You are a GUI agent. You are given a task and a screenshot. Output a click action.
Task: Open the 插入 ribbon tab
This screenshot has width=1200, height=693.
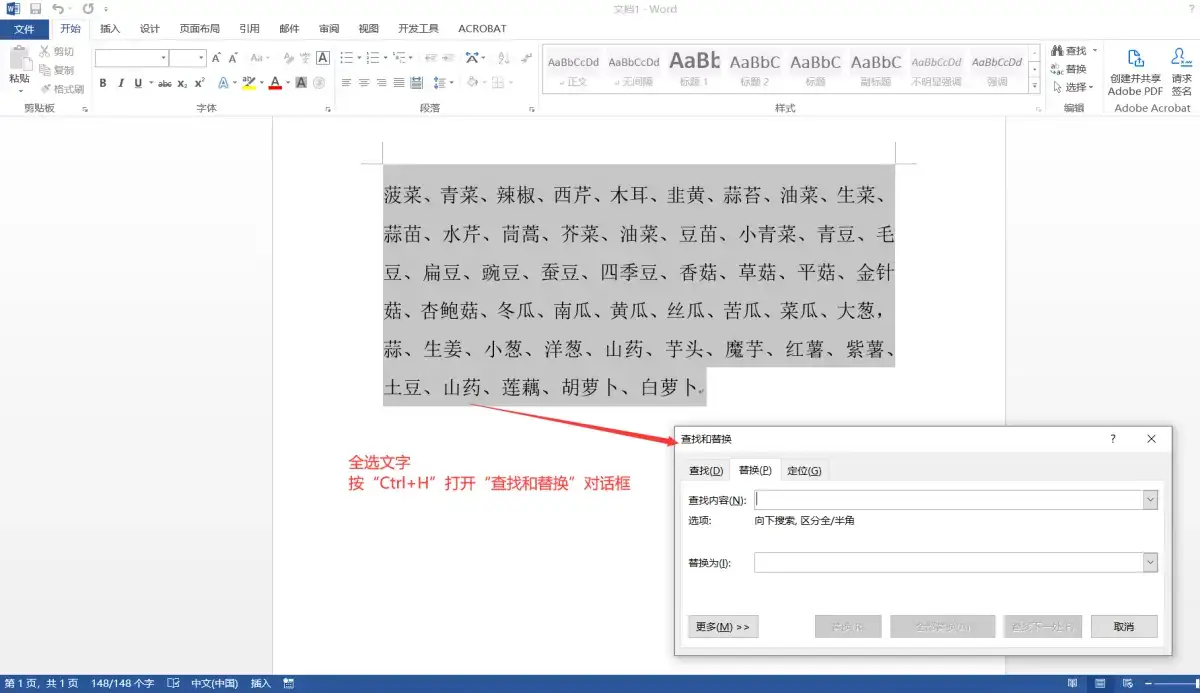pyautogui.click(x=110, y=28)
